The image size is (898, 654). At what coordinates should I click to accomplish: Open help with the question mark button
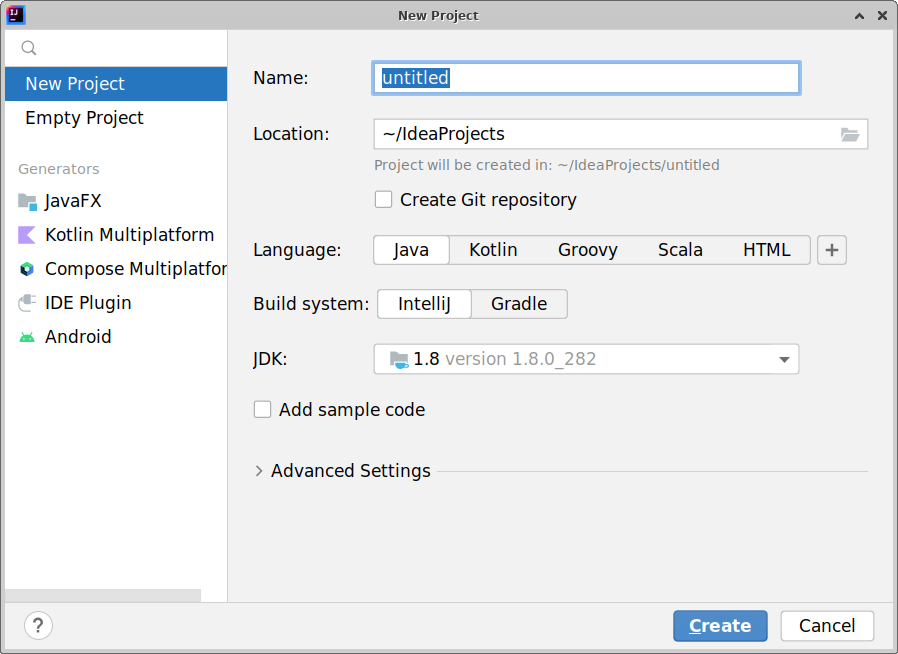coord(38,626)
